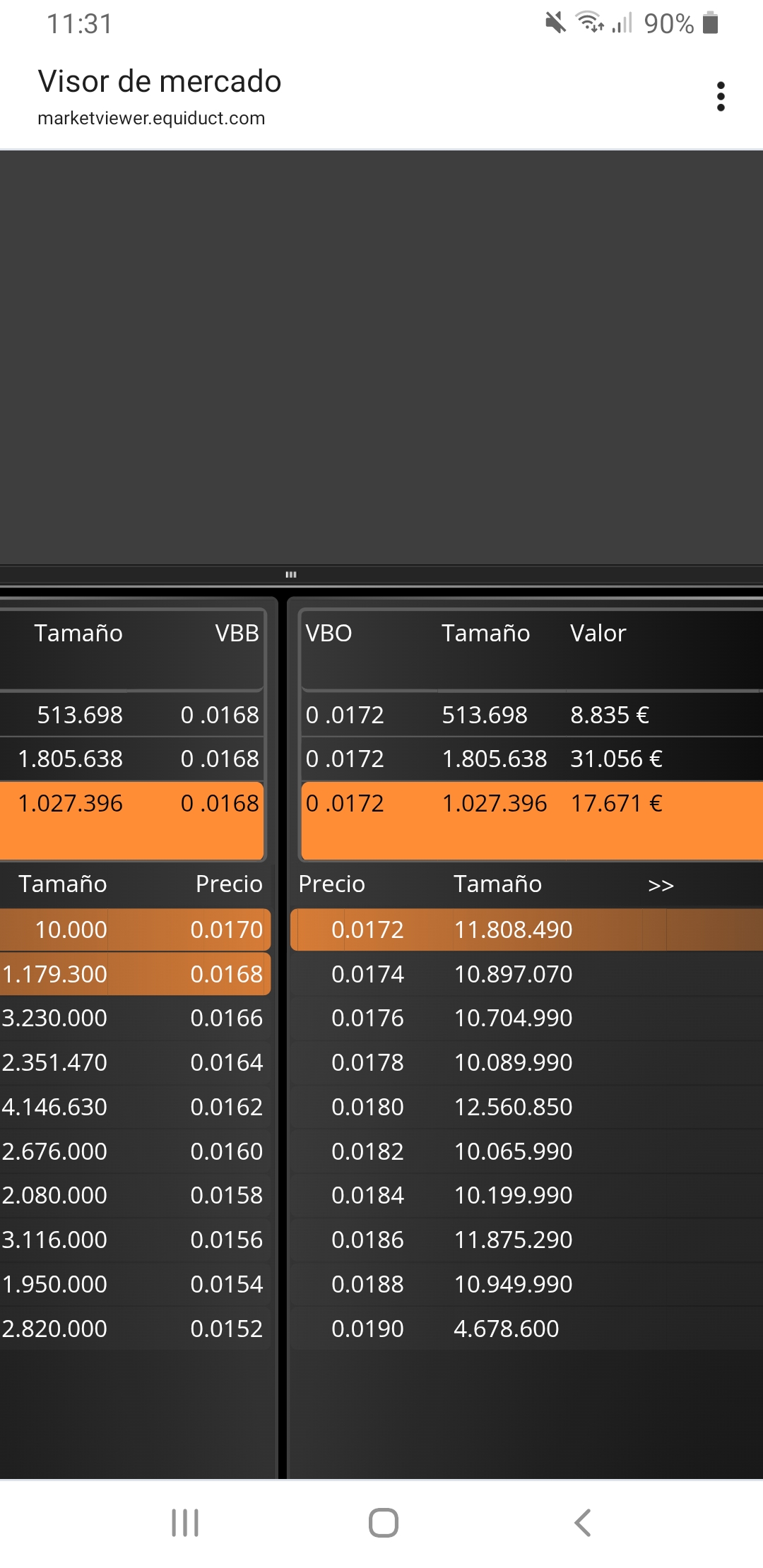Click the ask-side Precio column header
Image resolution: width=763 pixels, height=1568 pixels.
tap(331, 884)
